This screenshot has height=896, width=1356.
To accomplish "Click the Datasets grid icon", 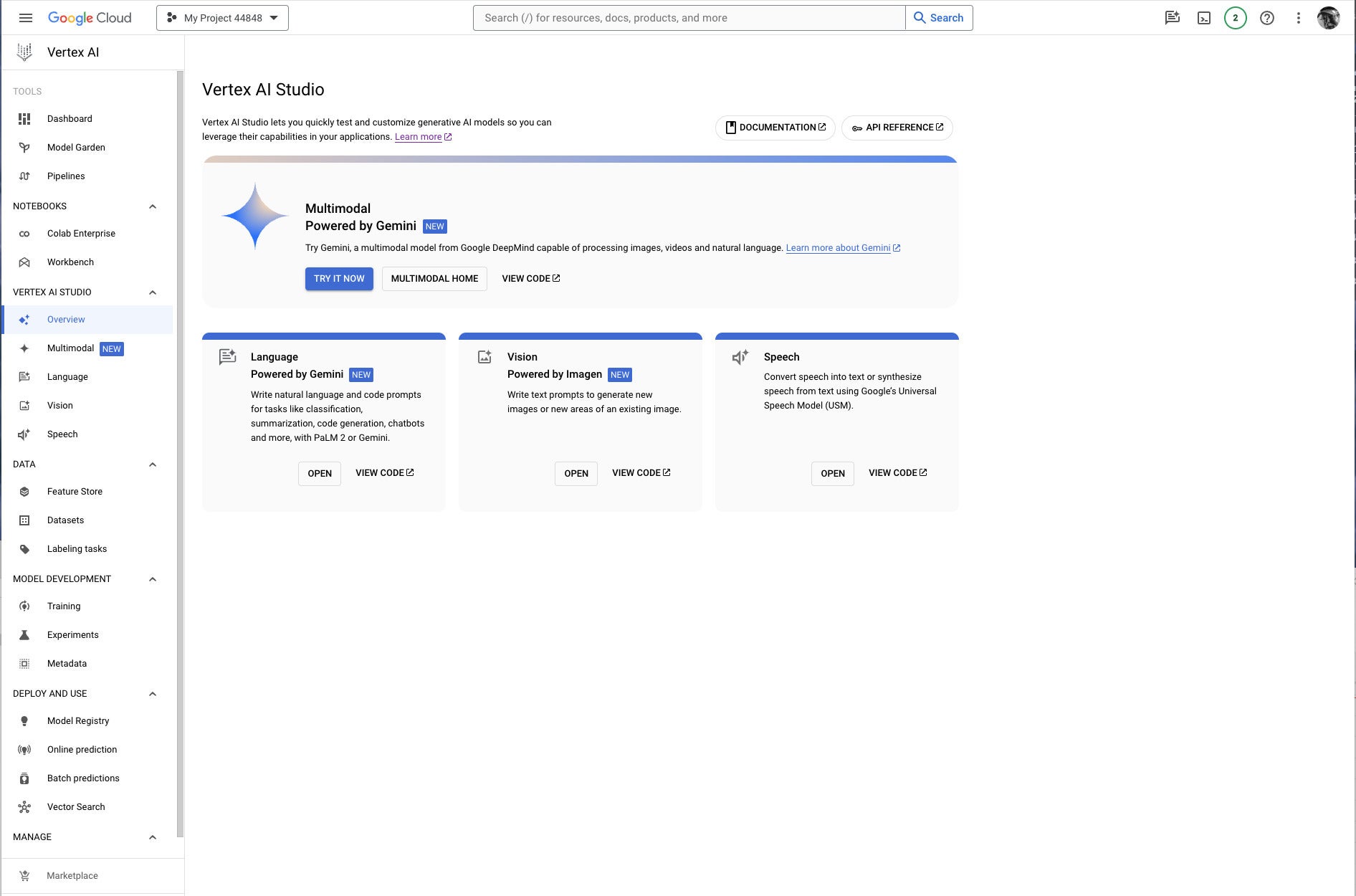I will coord(24,520).
